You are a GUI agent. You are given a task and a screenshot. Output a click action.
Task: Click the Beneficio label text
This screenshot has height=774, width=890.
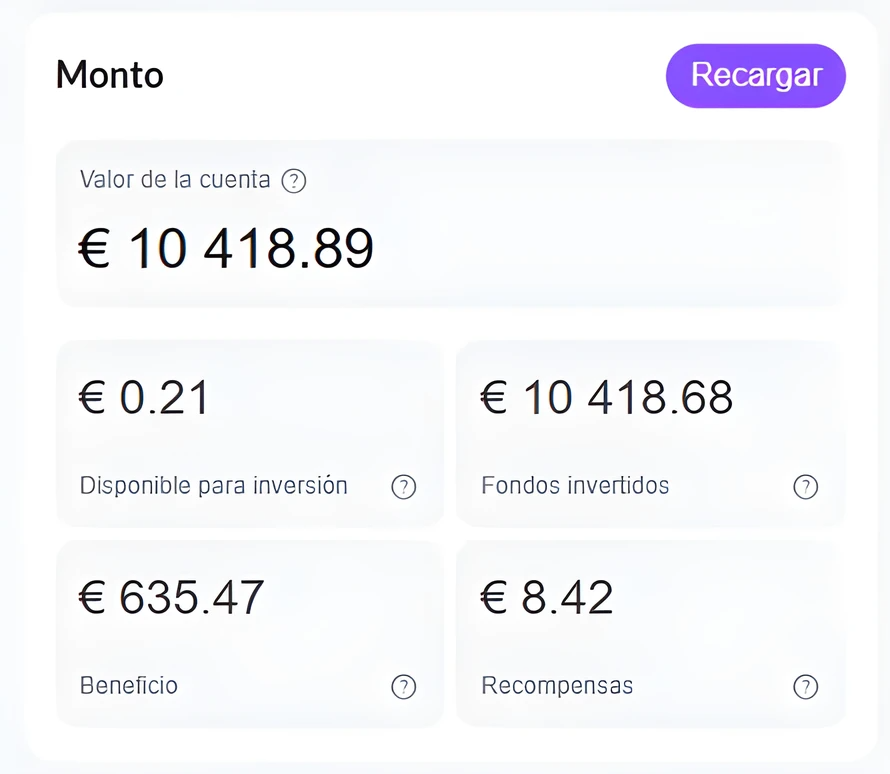pos(129,686)
